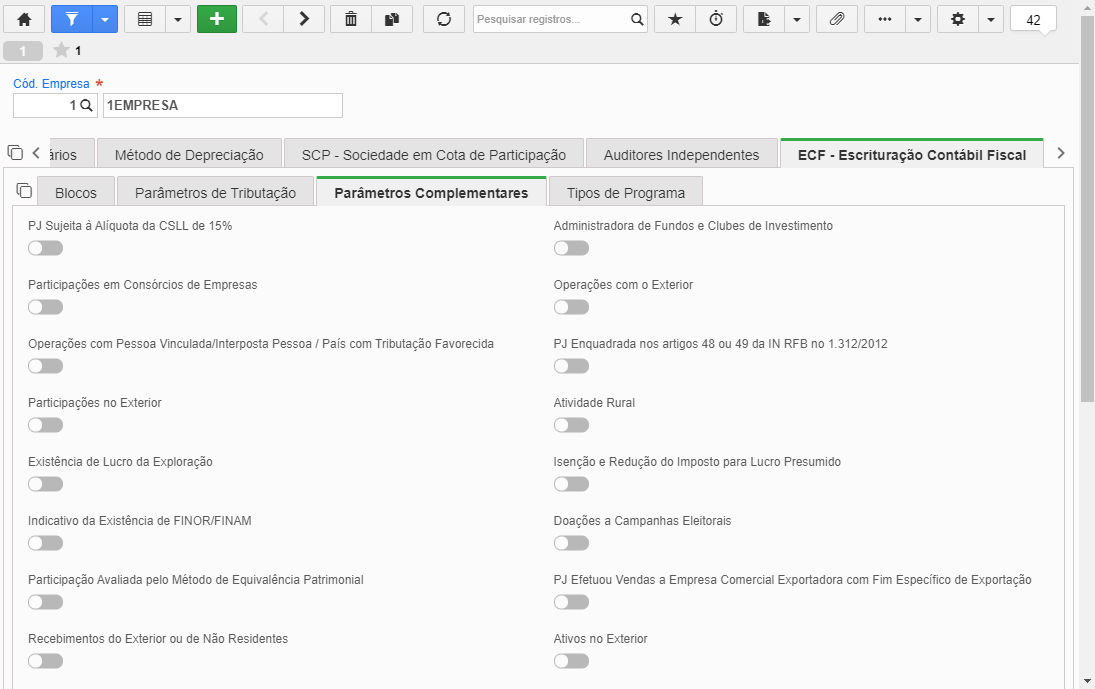
Task: Open more actions ellipsis button
Action: click(x=885, y=19)
